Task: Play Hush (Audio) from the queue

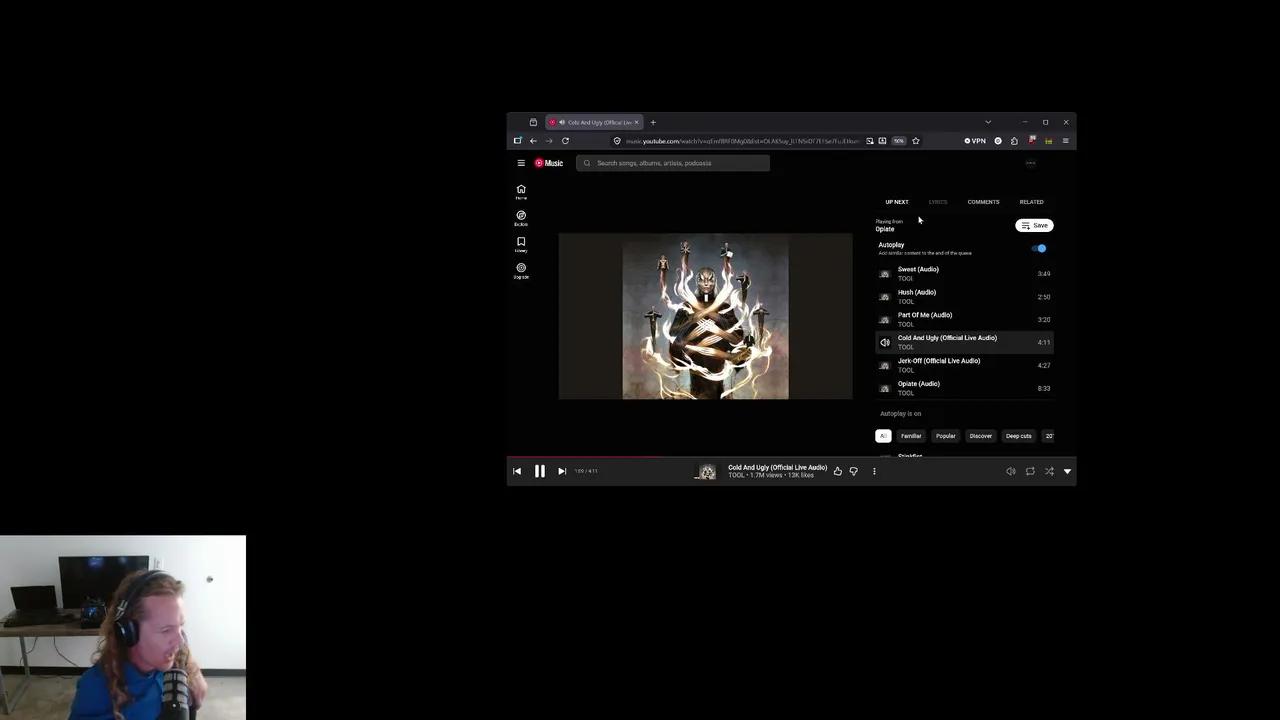Action: click(965, 296)
